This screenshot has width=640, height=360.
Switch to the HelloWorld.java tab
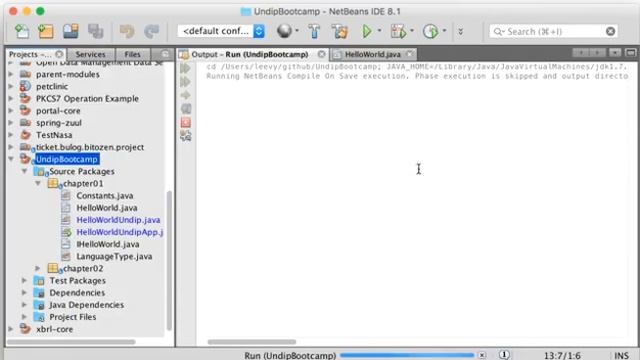[373, 54]
